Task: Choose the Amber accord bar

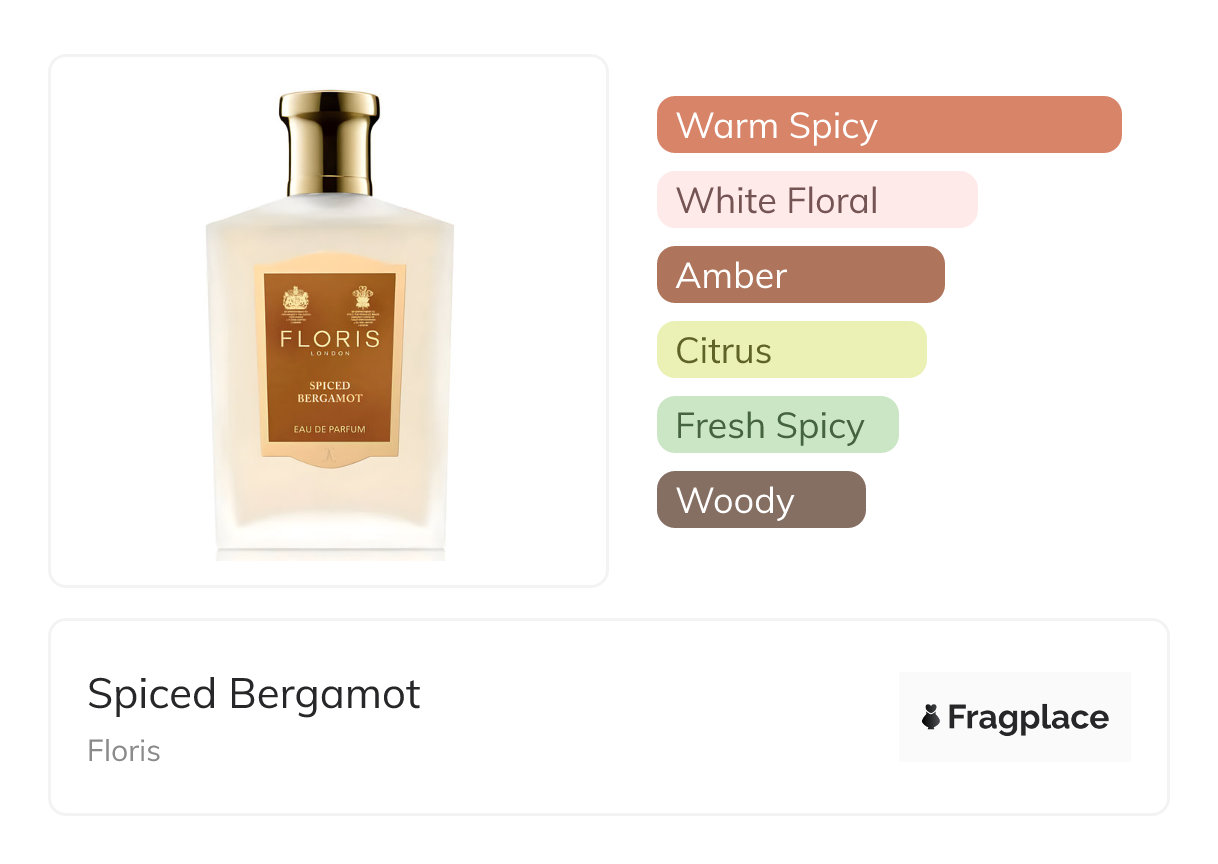Action: pyautogui.click(x=801, y=275)
